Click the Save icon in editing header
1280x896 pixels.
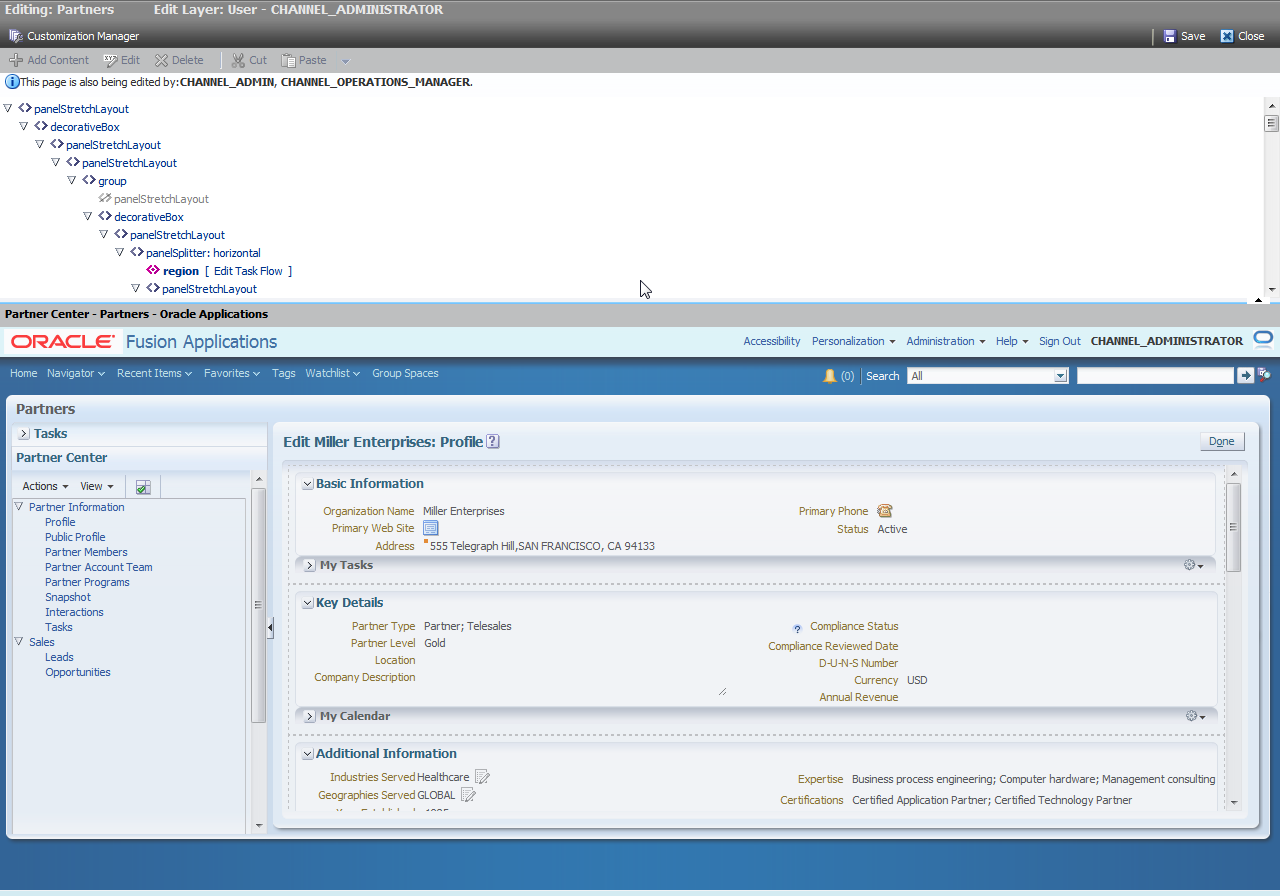click(1170, 36)
